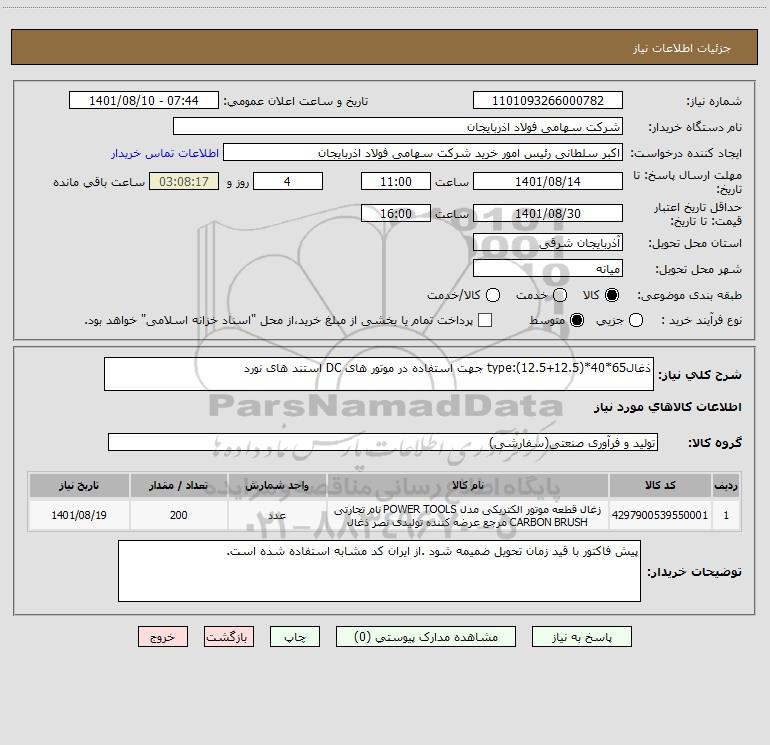Choose the متوسط purchase type radio
The width and height of the screenshot is (770, 745).
(x=577, y=320)
